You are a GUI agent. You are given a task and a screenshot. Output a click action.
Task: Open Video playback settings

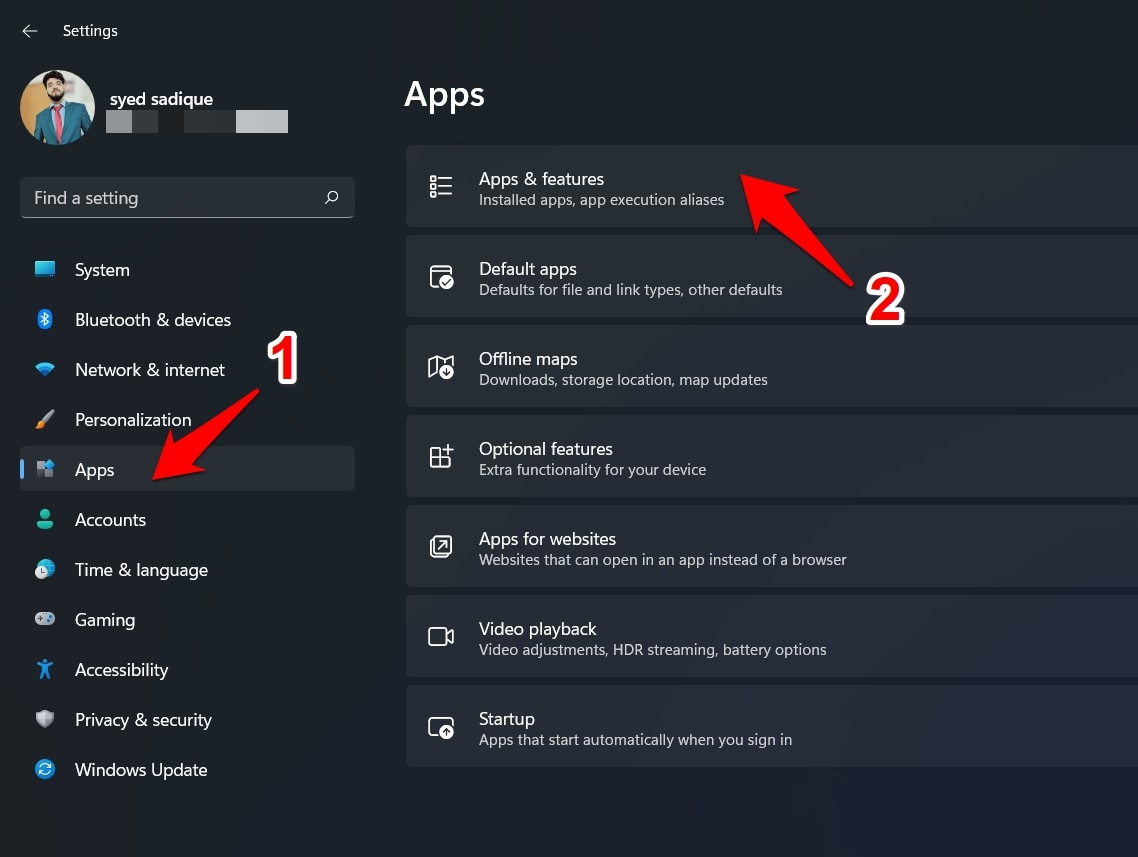[x=772, y=636]
